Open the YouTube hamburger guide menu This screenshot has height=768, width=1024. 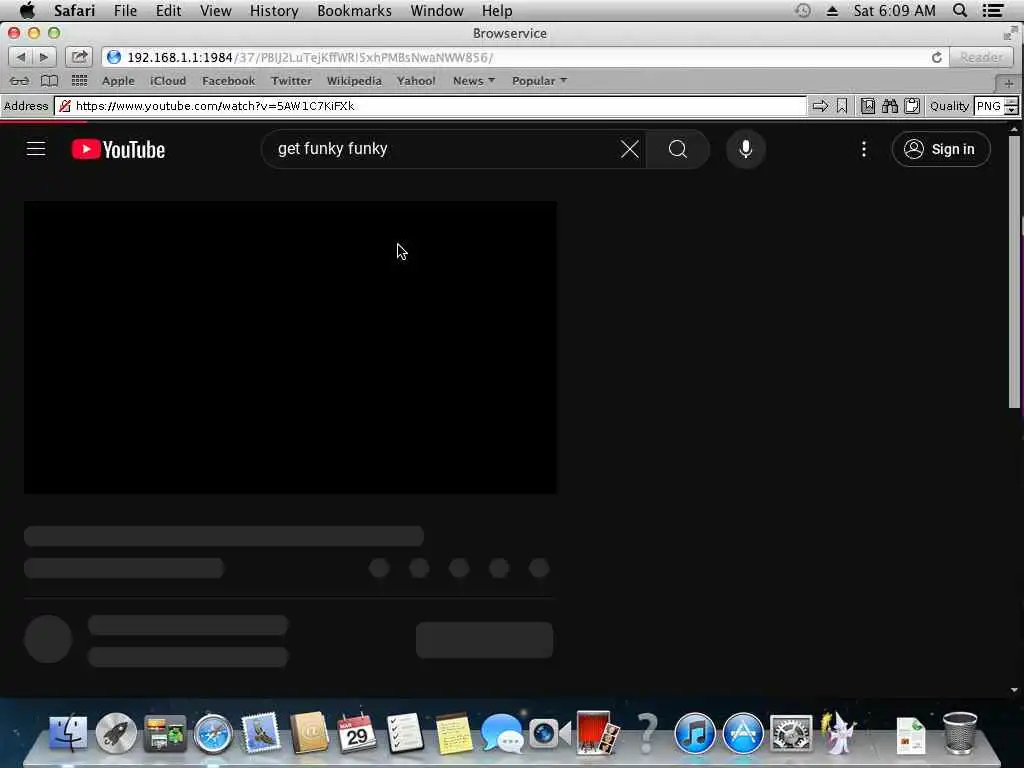36,149
